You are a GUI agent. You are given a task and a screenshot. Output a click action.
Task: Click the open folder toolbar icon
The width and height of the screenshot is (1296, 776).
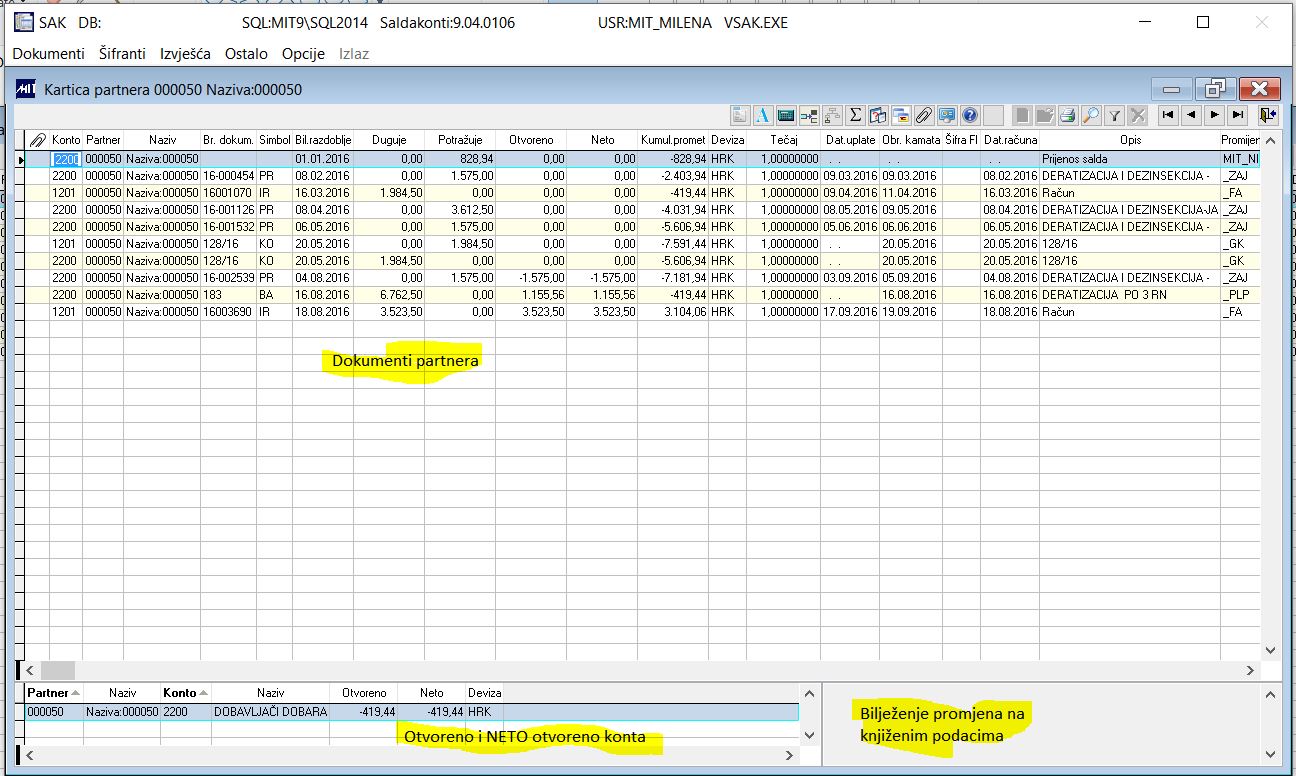tap(1045, 115)
